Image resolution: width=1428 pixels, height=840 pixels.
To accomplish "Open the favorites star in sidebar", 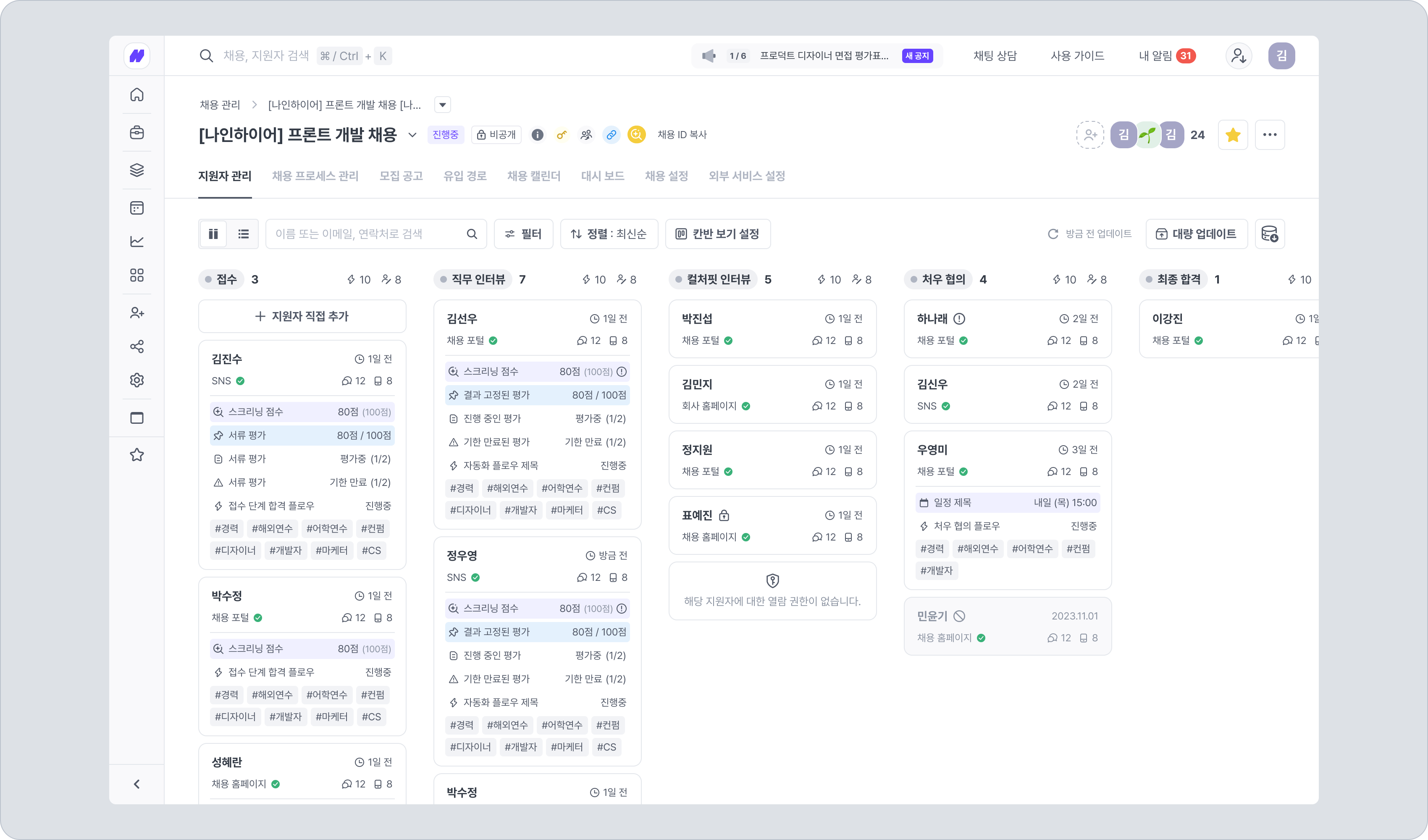I will (136, 454).
